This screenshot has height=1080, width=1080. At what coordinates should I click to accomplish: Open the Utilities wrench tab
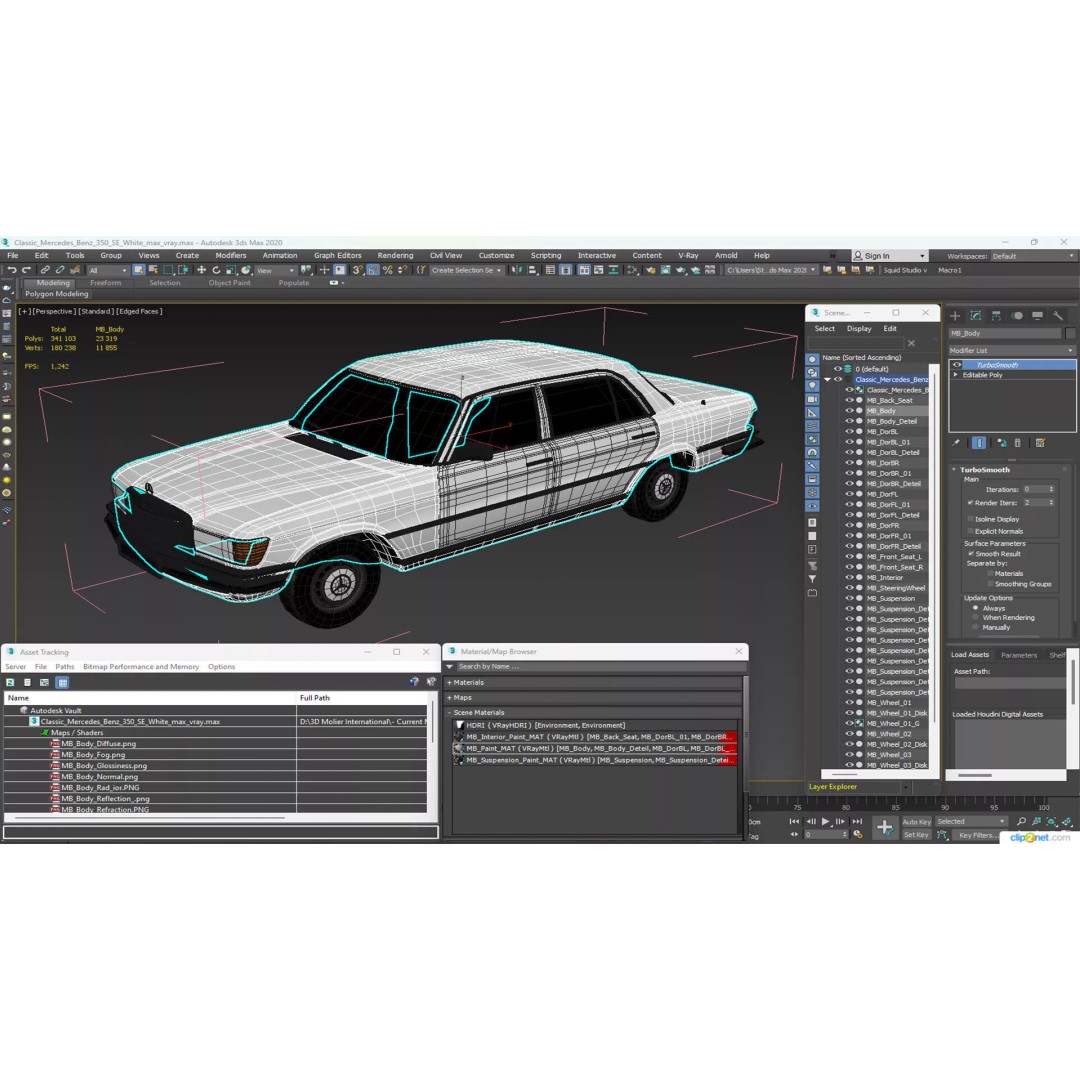click(1058, 315)
